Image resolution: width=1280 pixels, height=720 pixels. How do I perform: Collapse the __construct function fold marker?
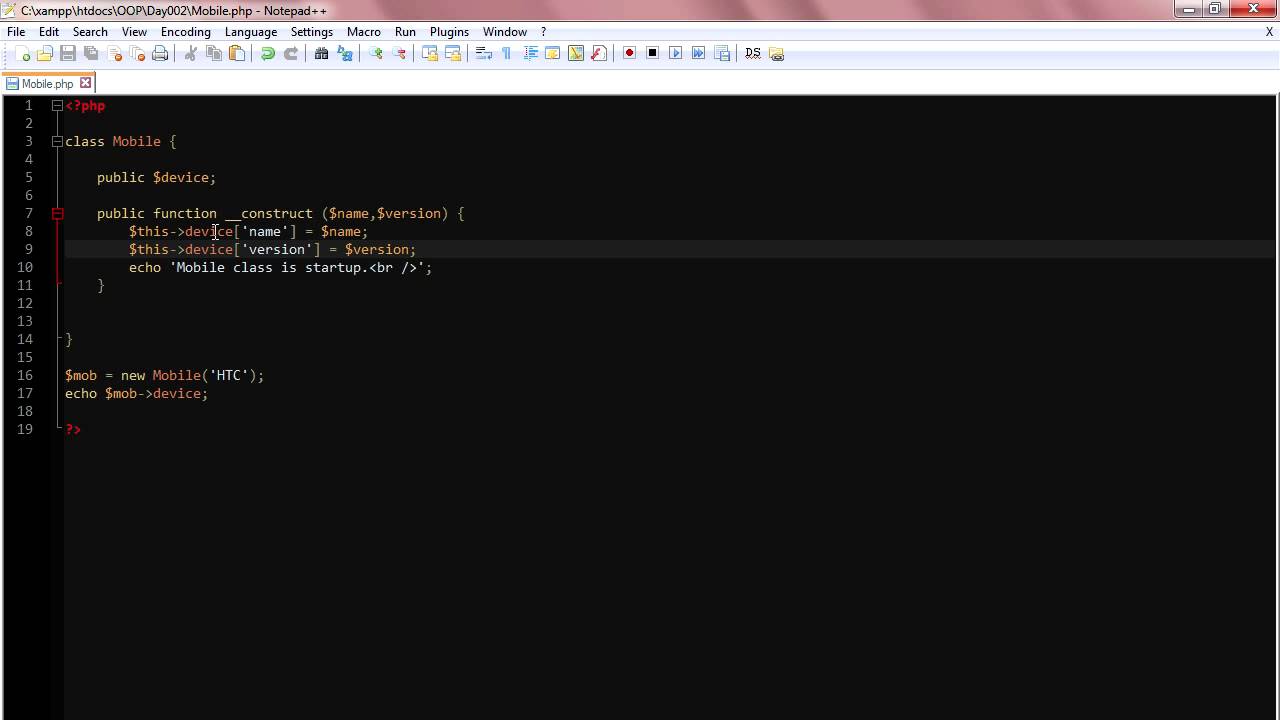coord(57,214)
